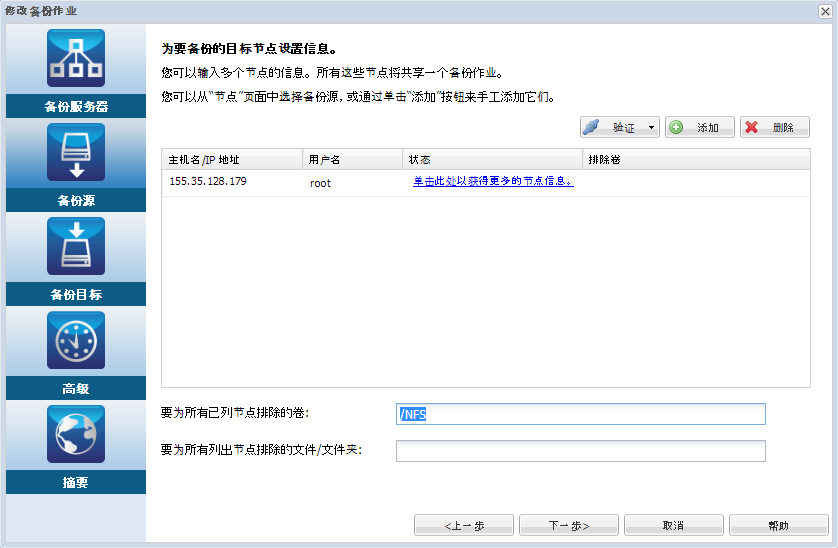
Task: Open the 高级 clock icon step
Action: (x=76, y=340)
